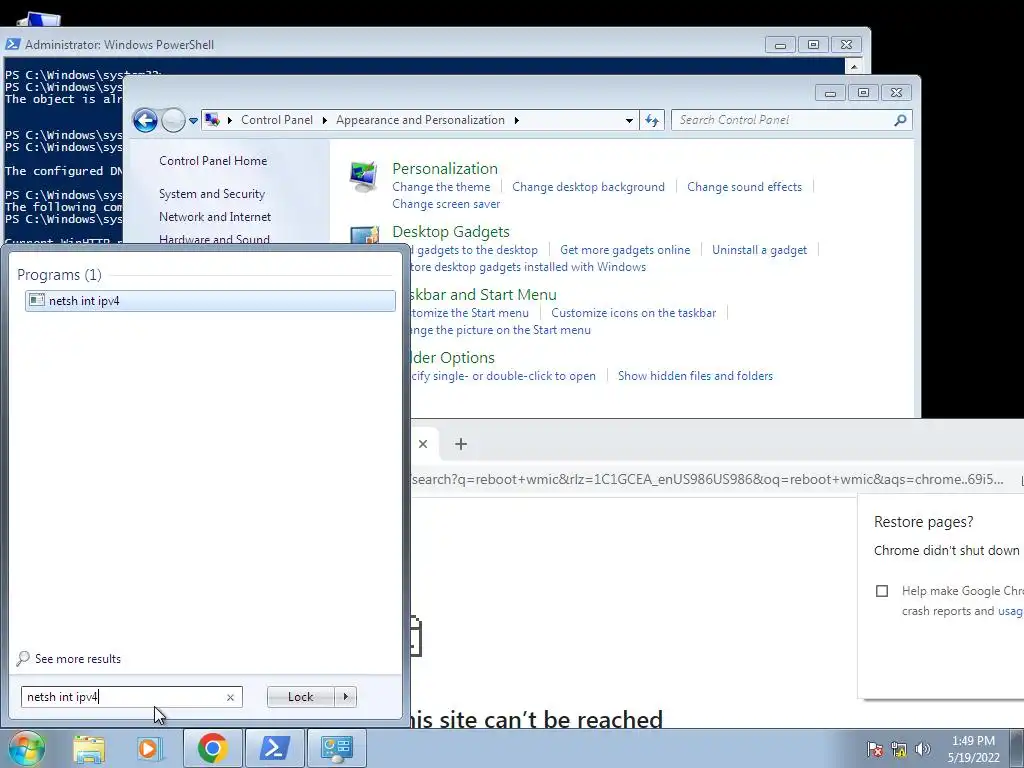
Task: Click the usage link in Restore dialog
Action: click(1010, 611)
